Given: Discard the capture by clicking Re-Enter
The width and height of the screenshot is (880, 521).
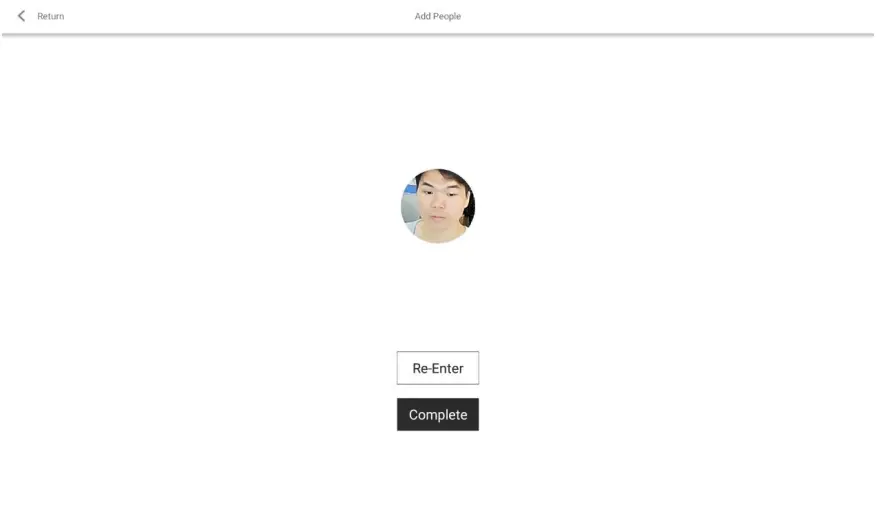Looking at the screenshot, I should (438, 368).
